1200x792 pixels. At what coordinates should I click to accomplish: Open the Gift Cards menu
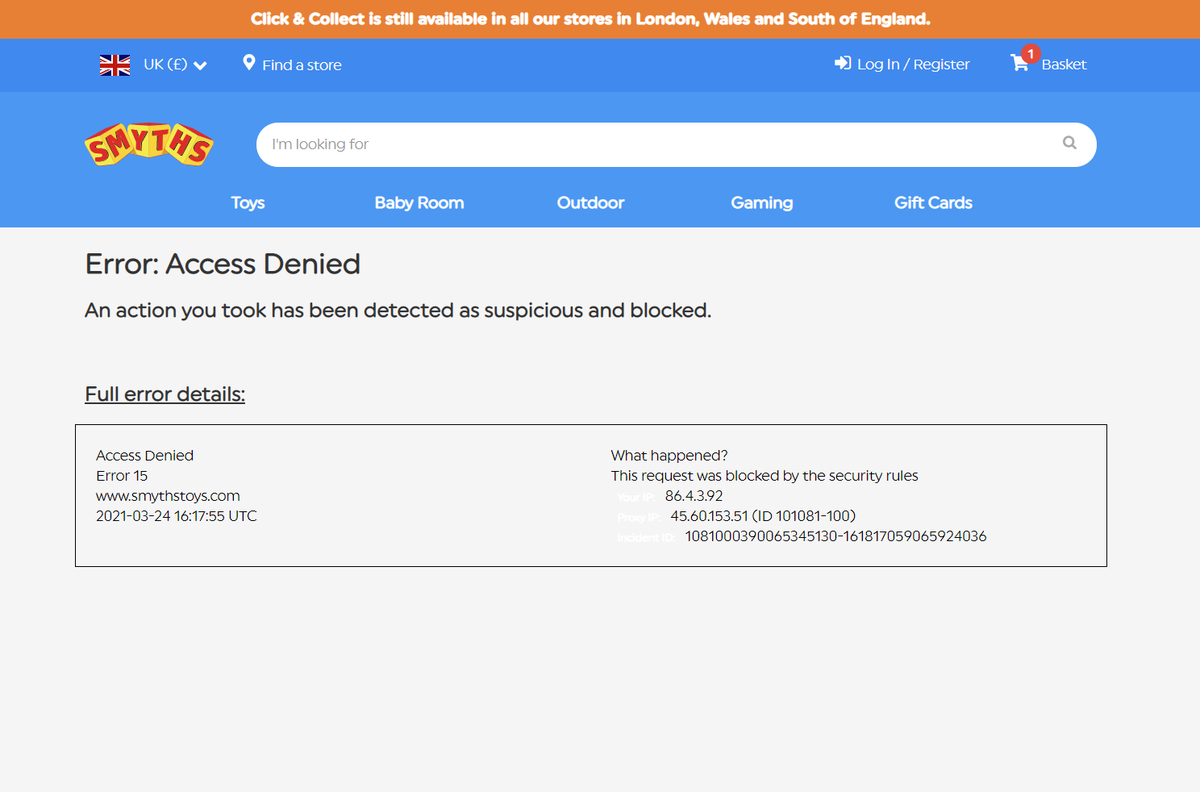933,202
